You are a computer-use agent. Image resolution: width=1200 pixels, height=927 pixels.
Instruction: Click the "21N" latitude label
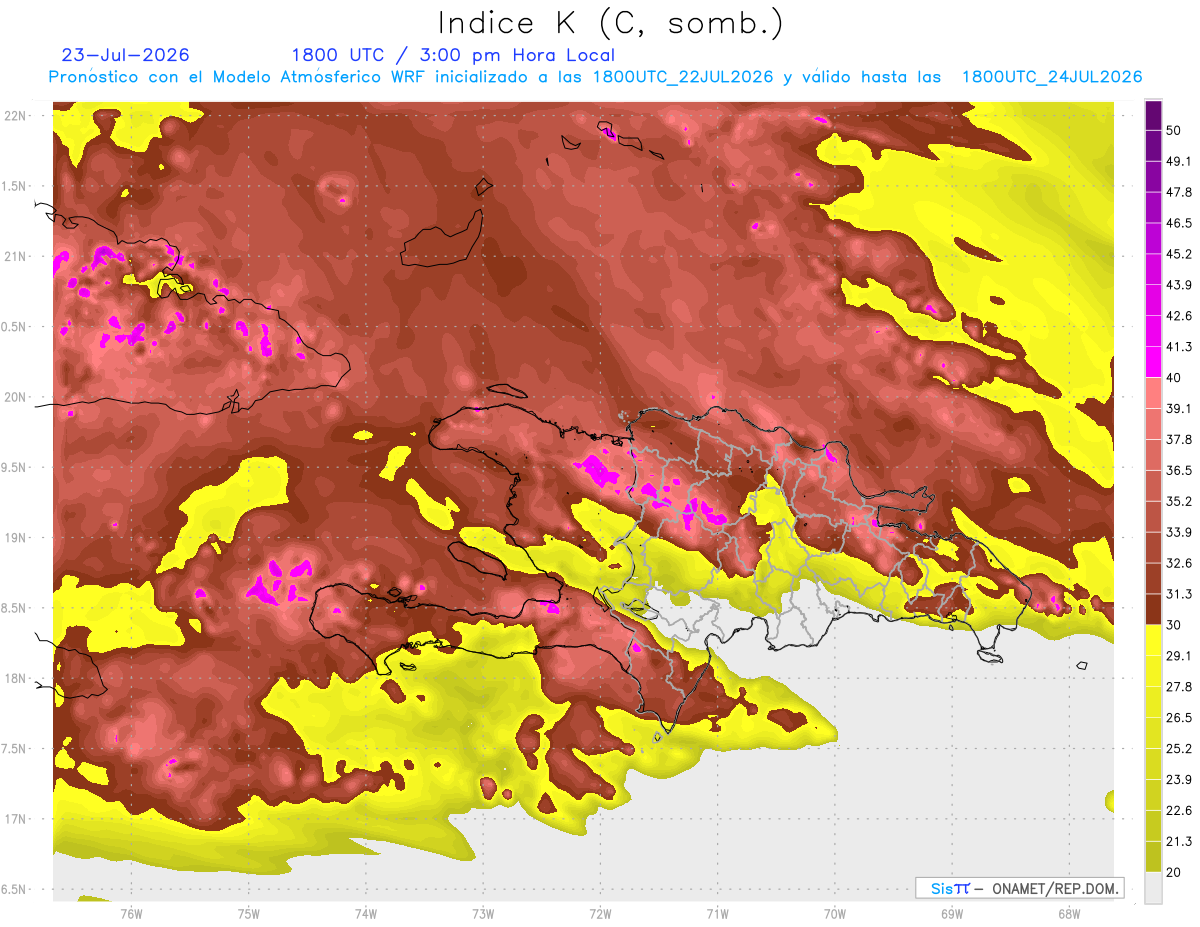tap(16, 257)
